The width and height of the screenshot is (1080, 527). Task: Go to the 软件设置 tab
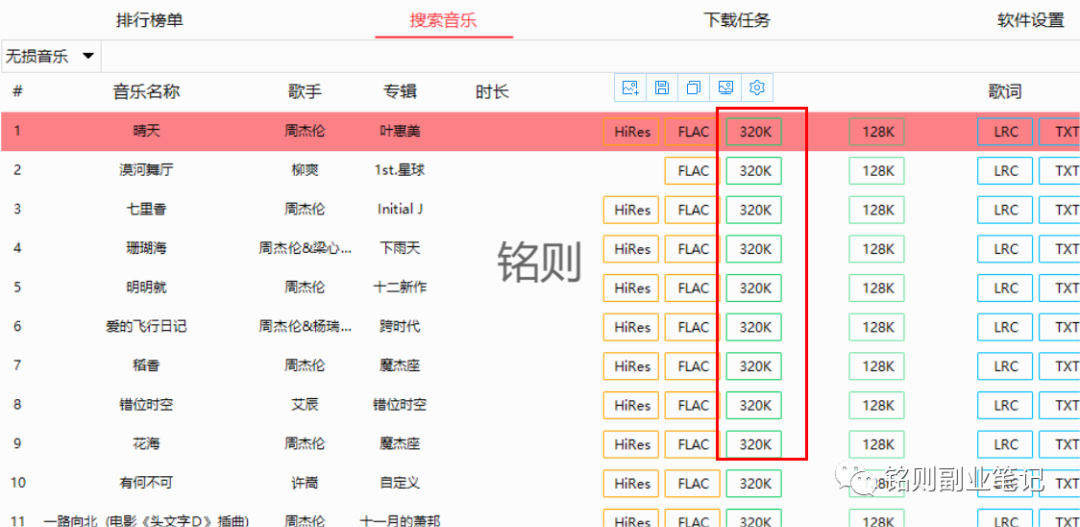1030,20
